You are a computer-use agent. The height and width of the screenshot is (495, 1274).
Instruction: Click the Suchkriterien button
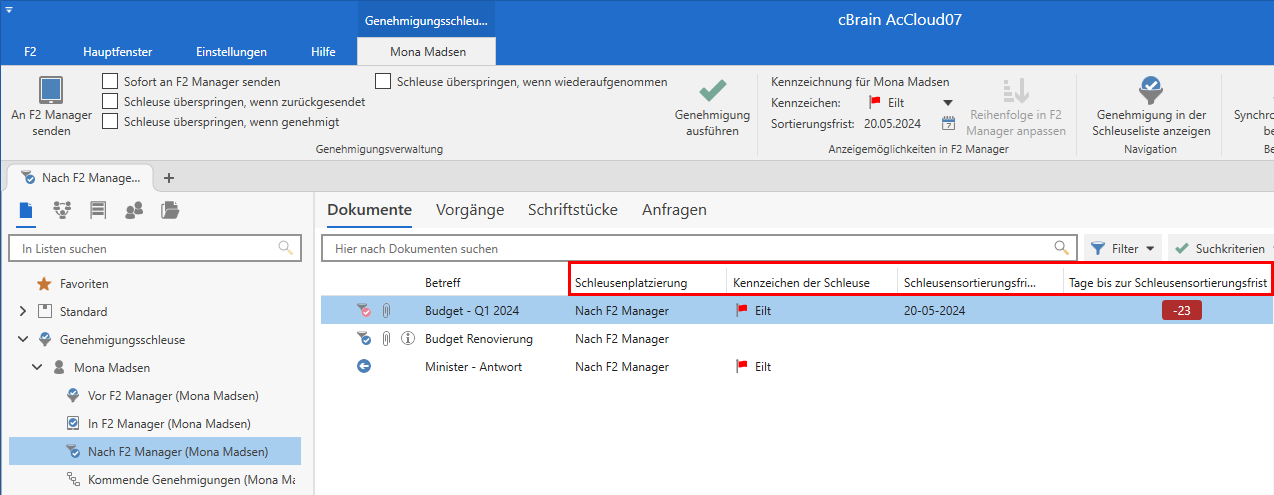coord(1219,248)
